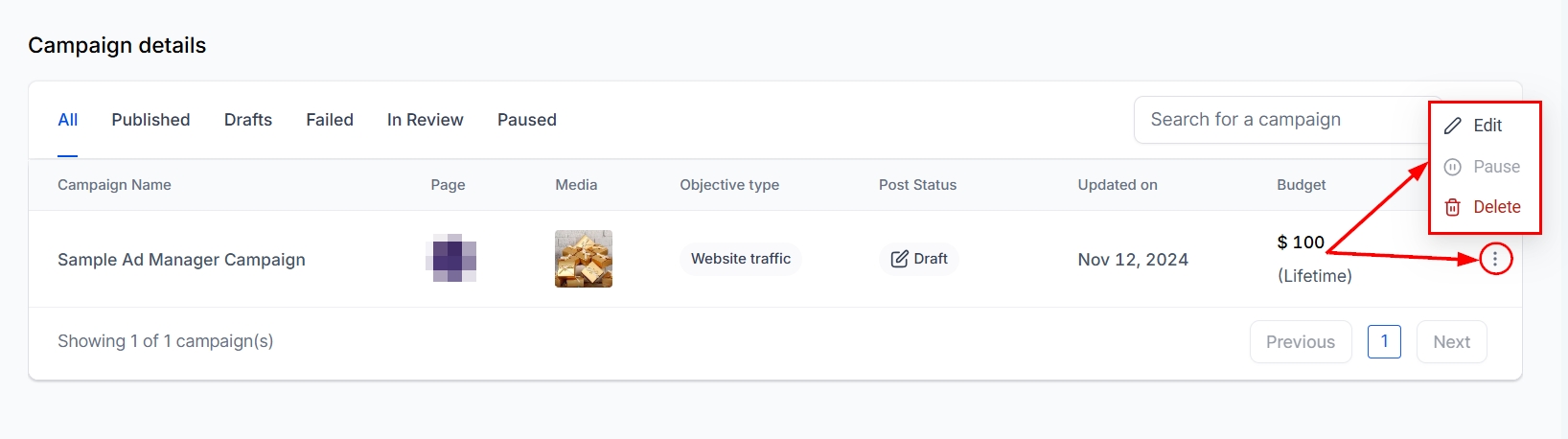Image resolution: width=1568 pixels, height=439 pixels.
Task: Click the Previous pagination button
Action: pos(1301,342)
